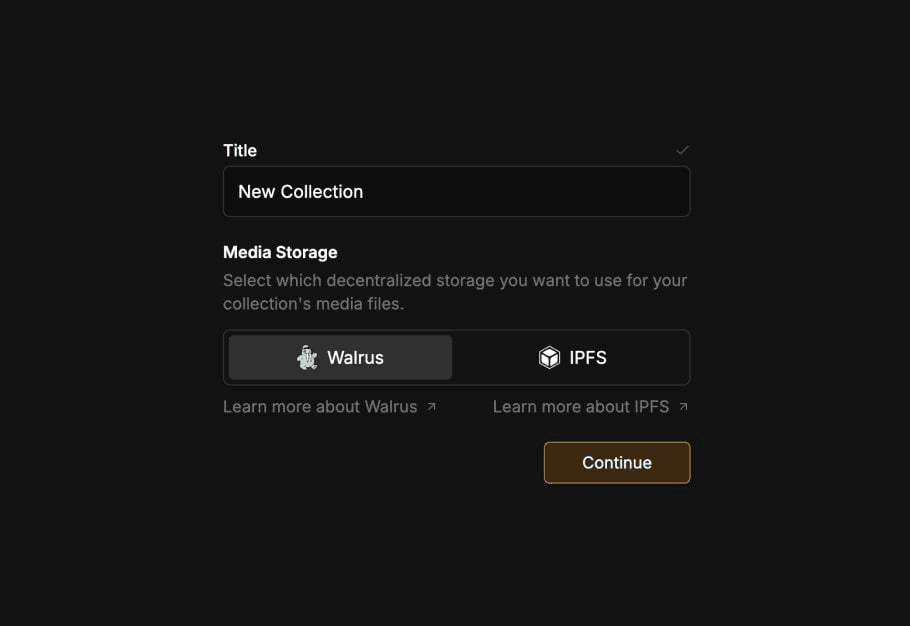Focus the Title input field
This screenshot has width=910, height=626.
(457, 191)
